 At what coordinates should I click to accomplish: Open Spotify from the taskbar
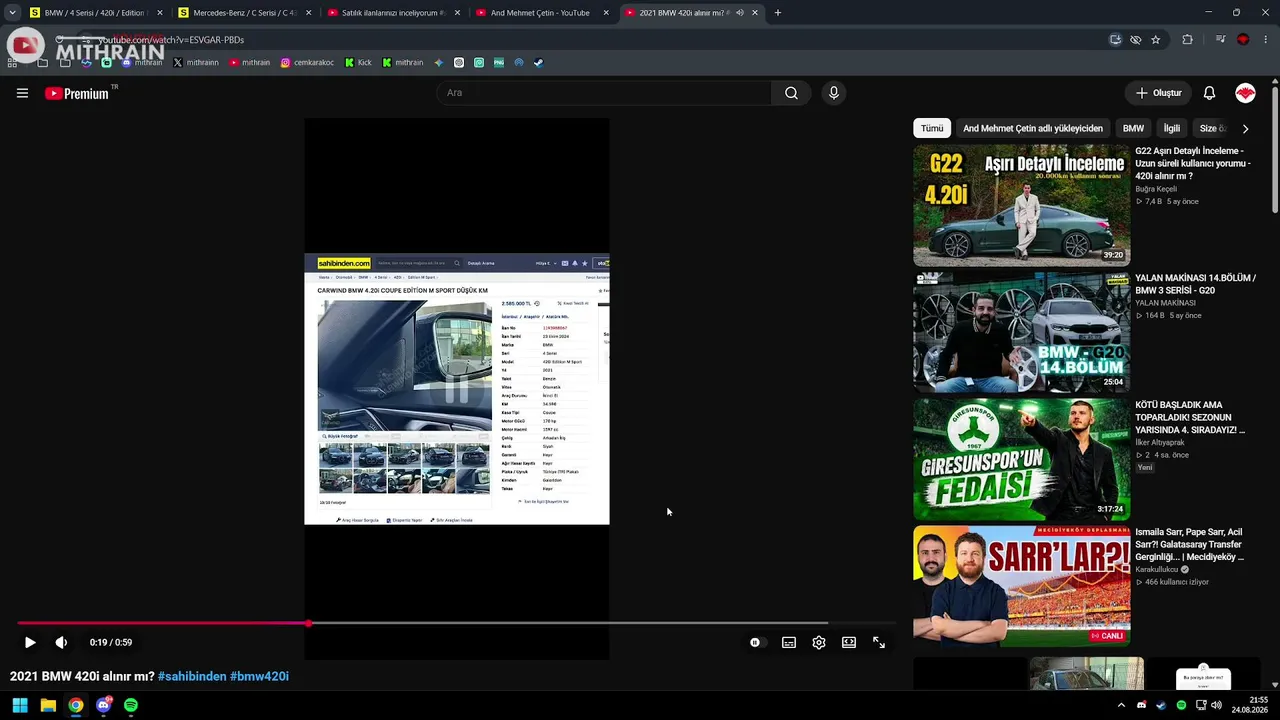click(x=131, y=705)
